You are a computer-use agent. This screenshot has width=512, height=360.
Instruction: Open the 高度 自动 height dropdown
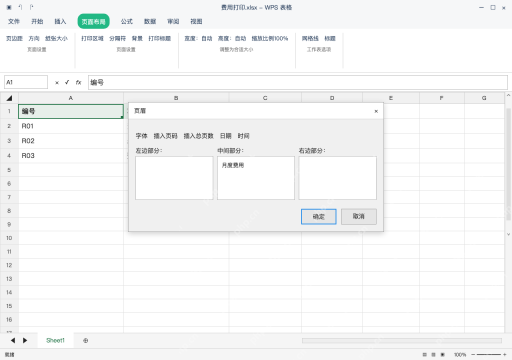(232, 39)
